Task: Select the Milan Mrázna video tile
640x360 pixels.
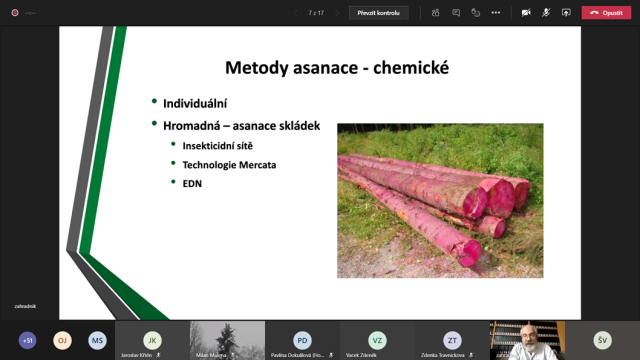Action: (227, 340)
